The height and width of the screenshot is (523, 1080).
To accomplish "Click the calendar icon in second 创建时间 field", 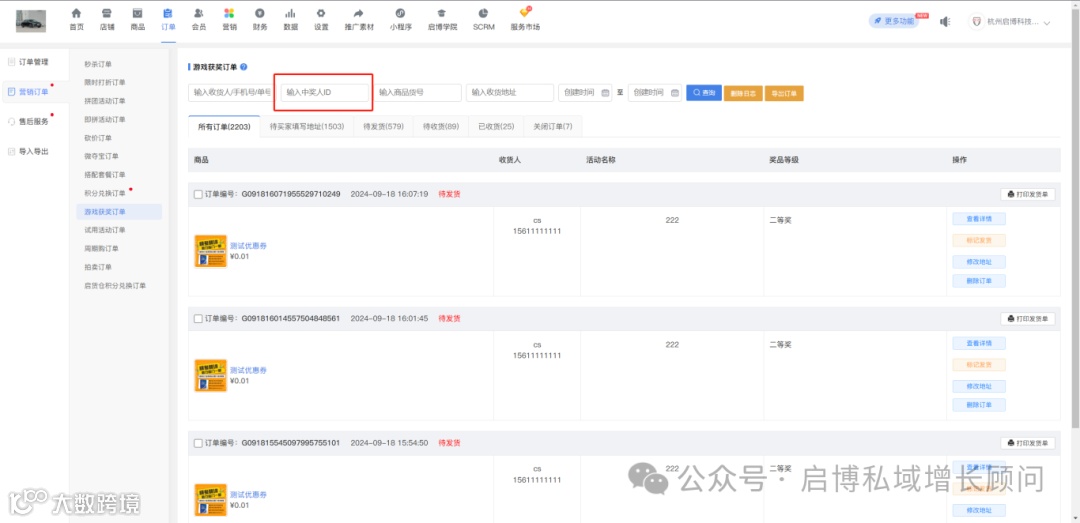I will [x=675, y=93].
